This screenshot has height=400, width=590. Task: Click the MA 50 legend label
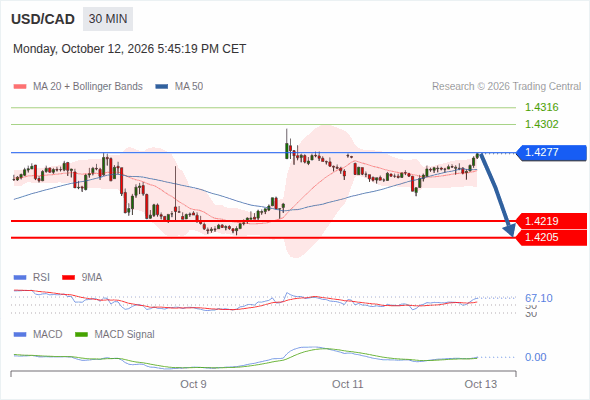(x=189, y=87)
